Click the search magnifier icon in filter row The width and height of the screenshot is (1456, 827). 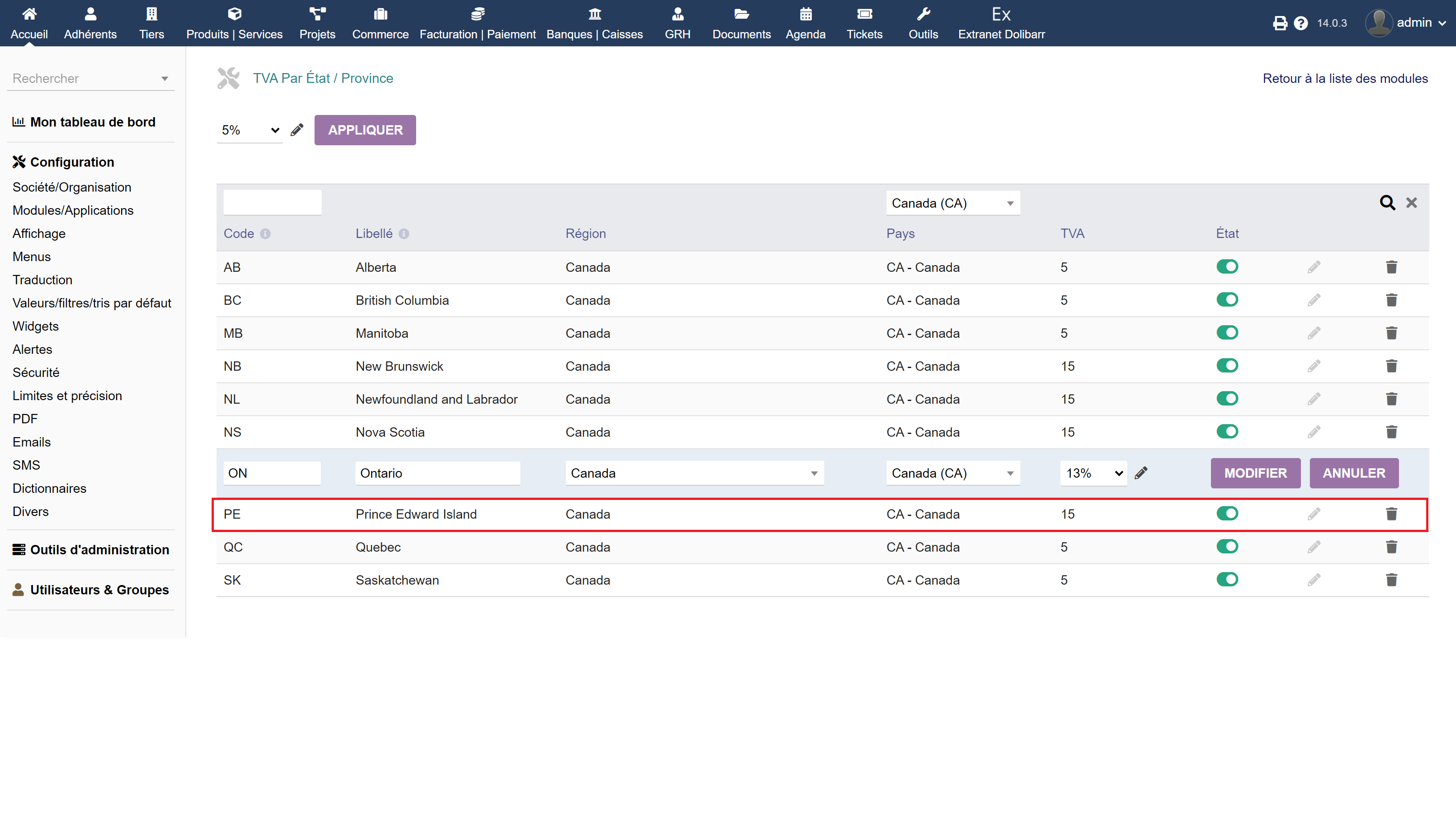click(1387, 203)
